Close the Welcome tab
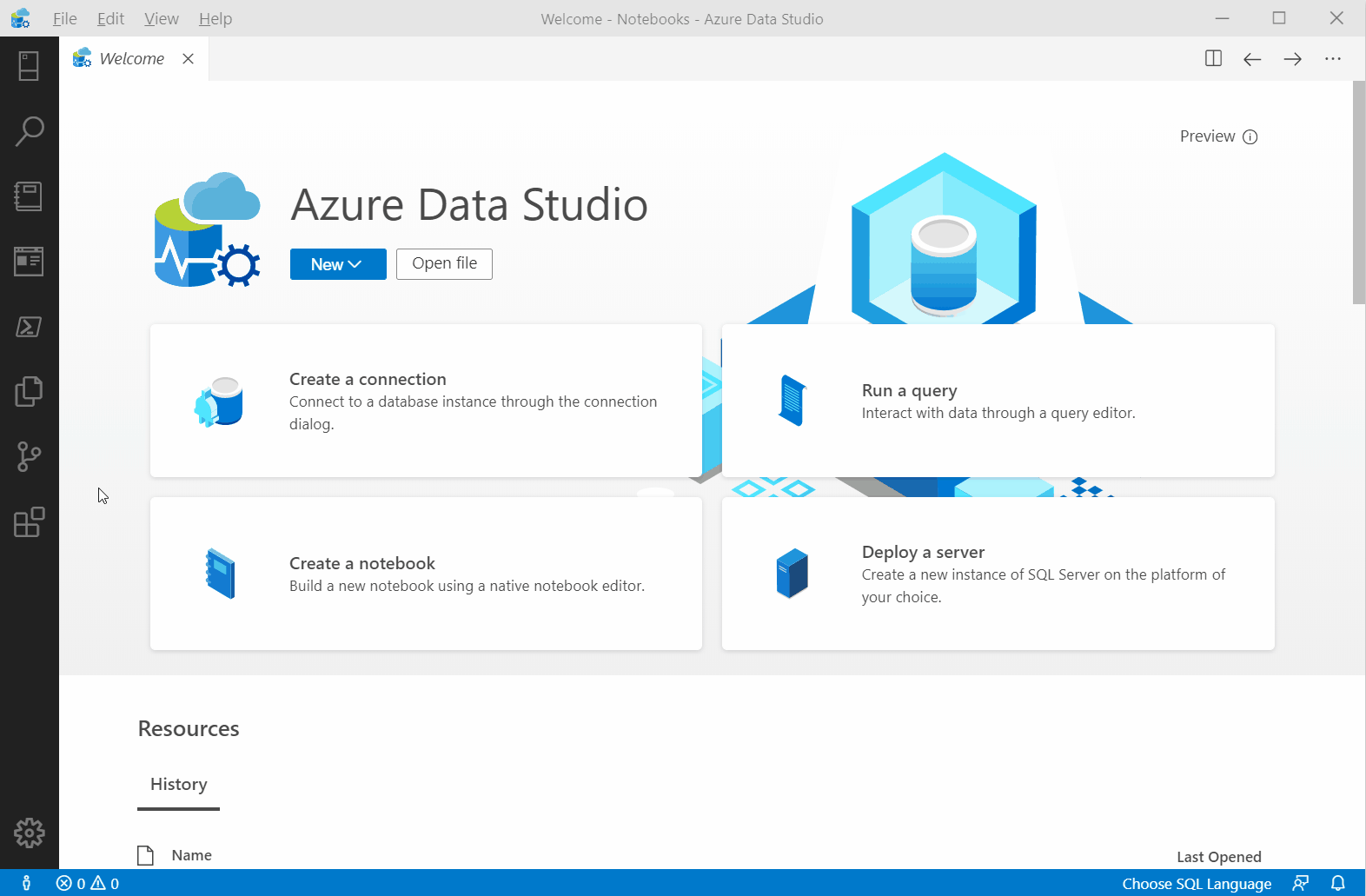Viewport: 1366px width, 896px height. pos(188,58)
